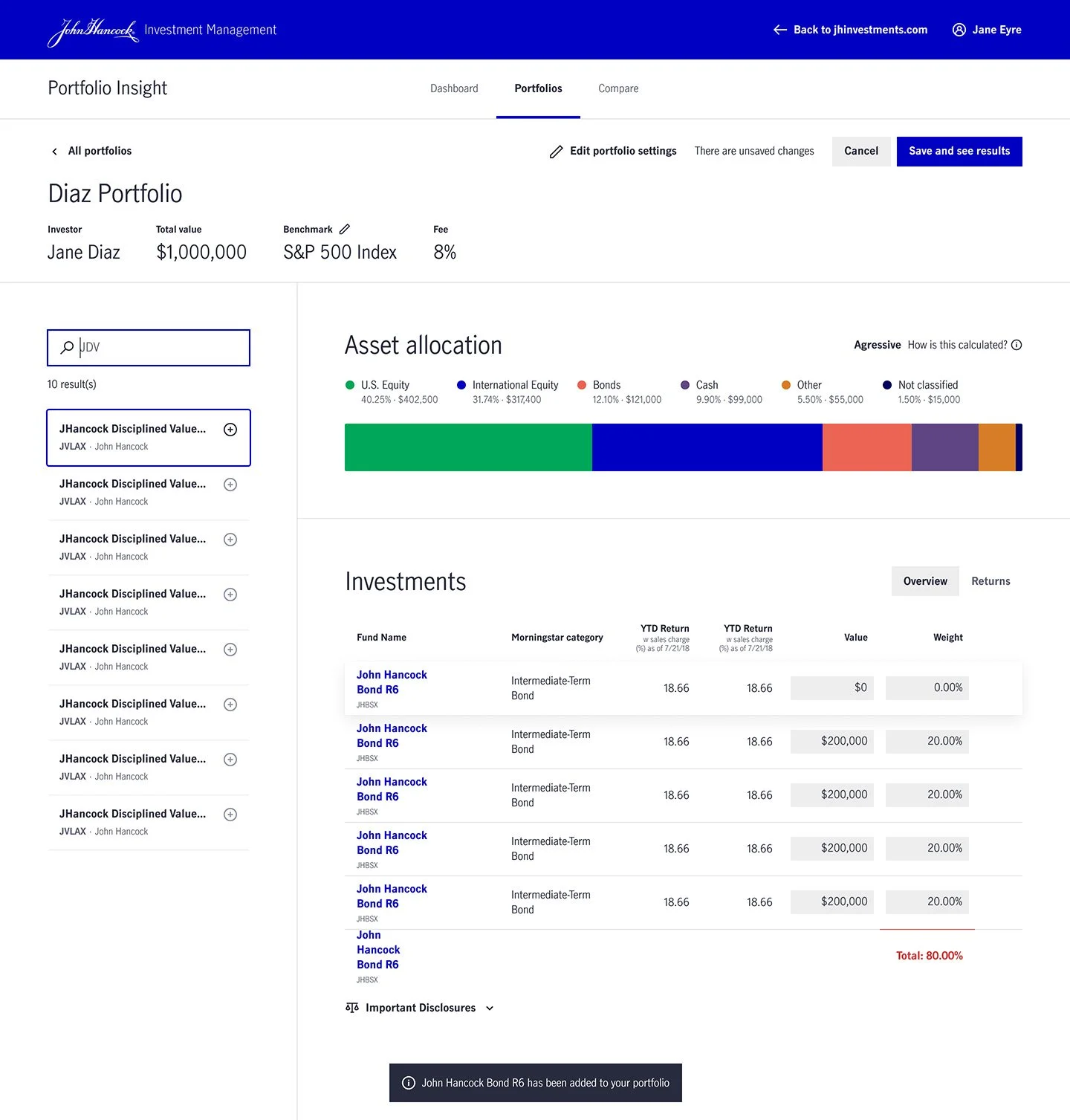Click How is this calculated? link
The width and height of the screenshot is (1070, 1120).
click(x=957, y=345)
